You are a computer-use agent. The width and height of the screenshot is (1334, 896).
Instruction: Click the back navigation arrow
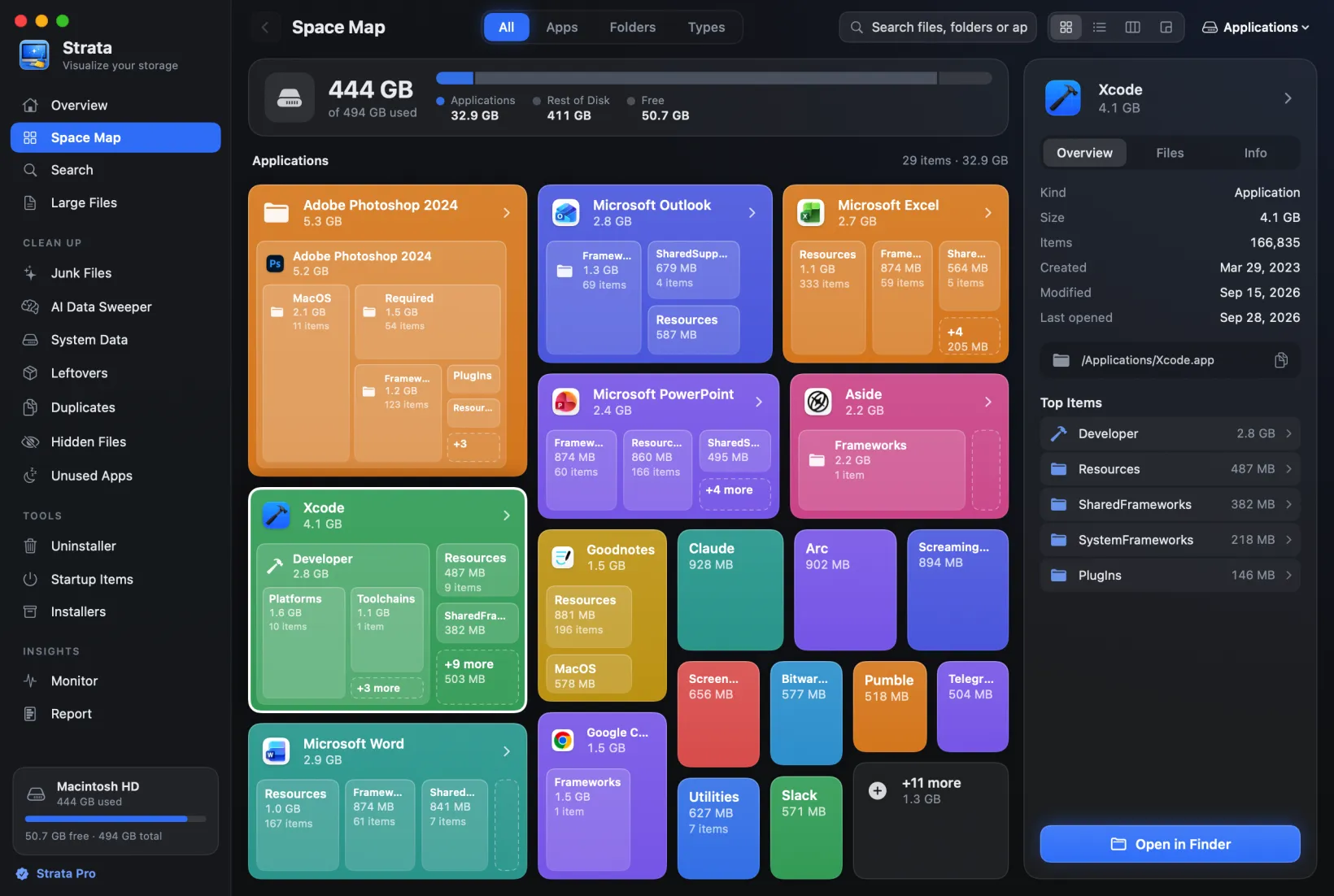[264, 27]
